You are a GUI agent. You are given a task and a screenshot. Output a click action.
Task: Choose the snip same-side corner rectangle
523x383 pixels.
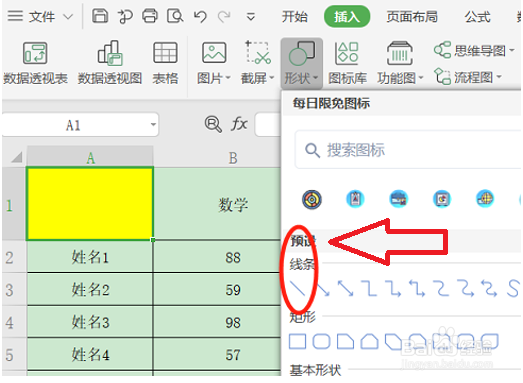pyautogui.click(x=370, y=342)
